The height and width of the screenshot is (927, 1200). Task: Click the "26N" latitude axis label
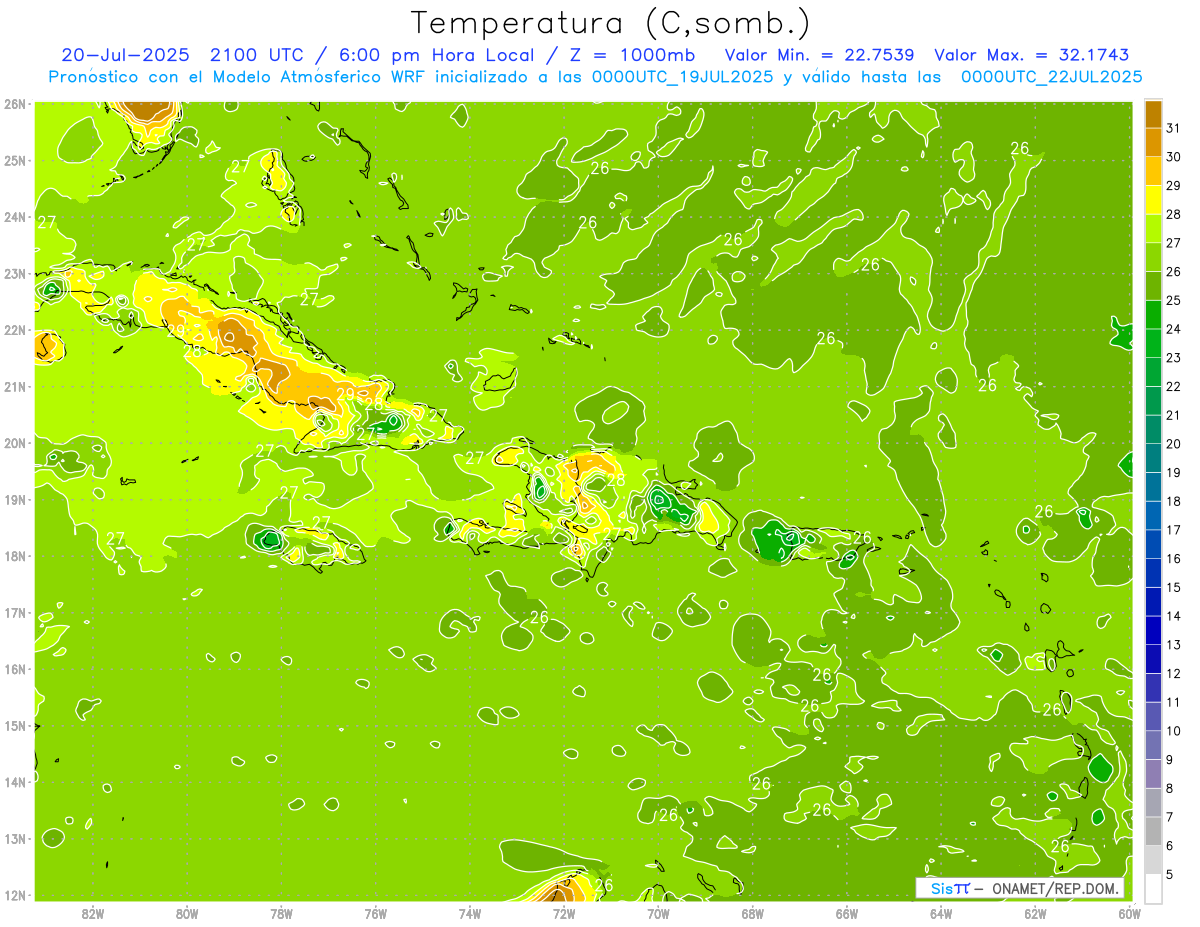tap(15, 104)
